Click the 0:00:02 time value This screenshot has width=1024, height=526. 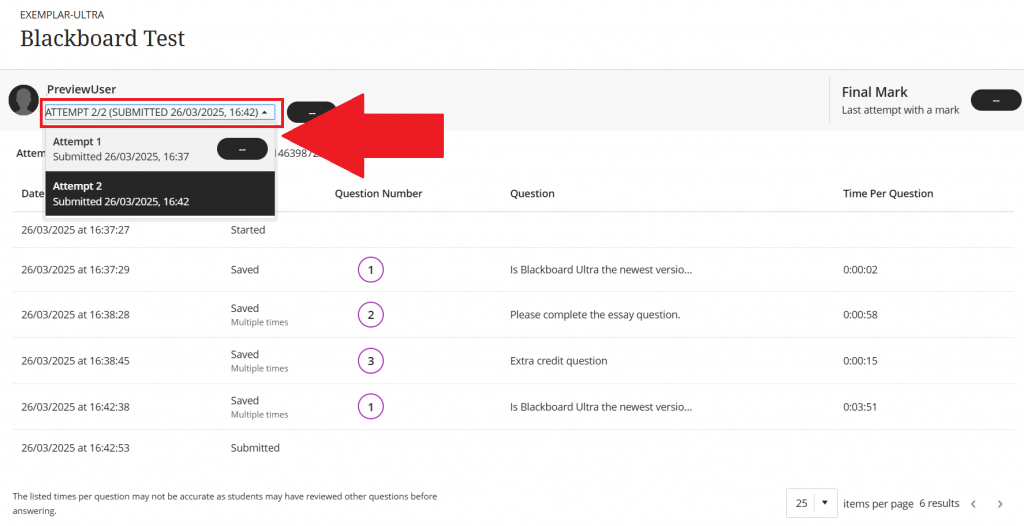pos(860,270)
